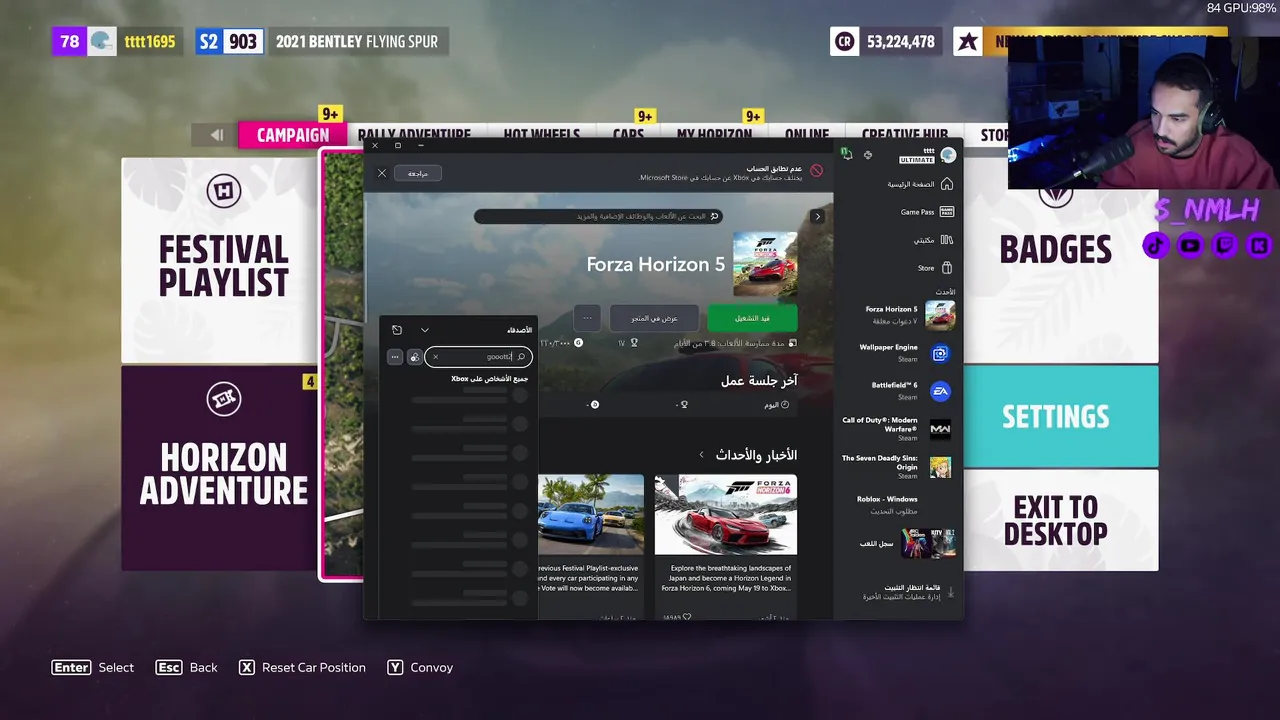
Task: Clear the friends search text
Action: pos(435,357)
